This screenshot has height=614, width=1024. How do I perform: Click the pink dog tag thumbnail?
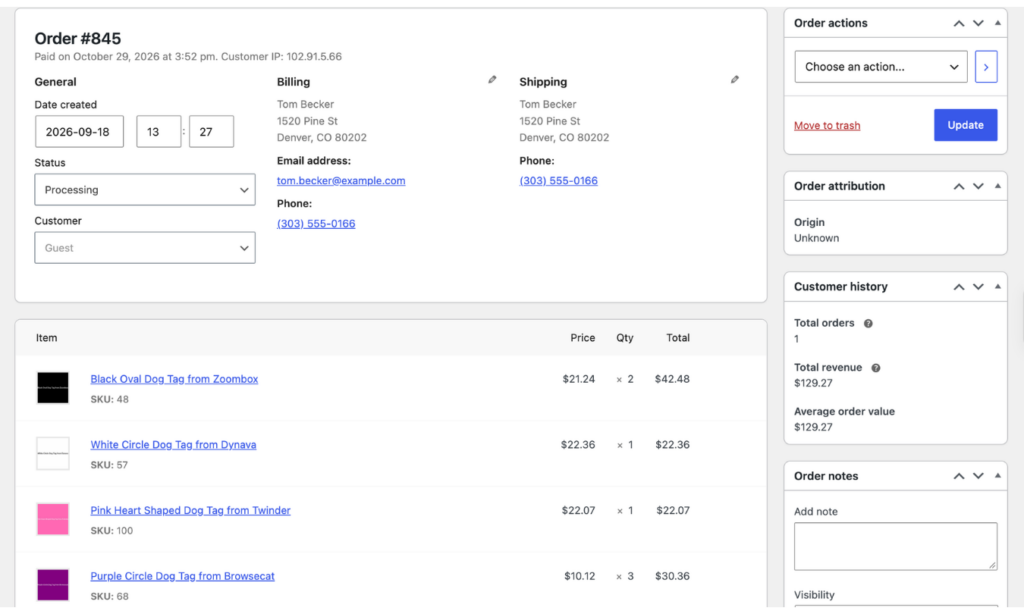pos(53,519)
